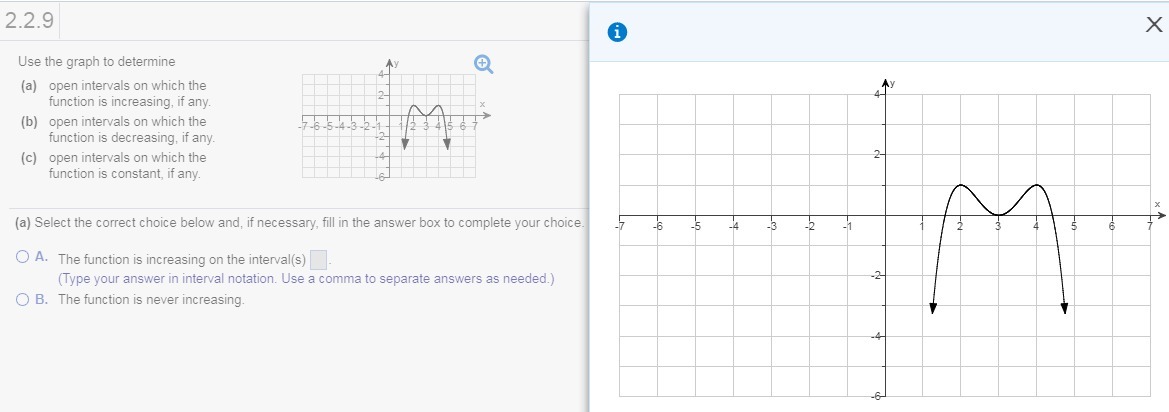Click left downward arrowhead on enlarged graph
Viewport: 1169px width, 412px height.
pos(933,307)
